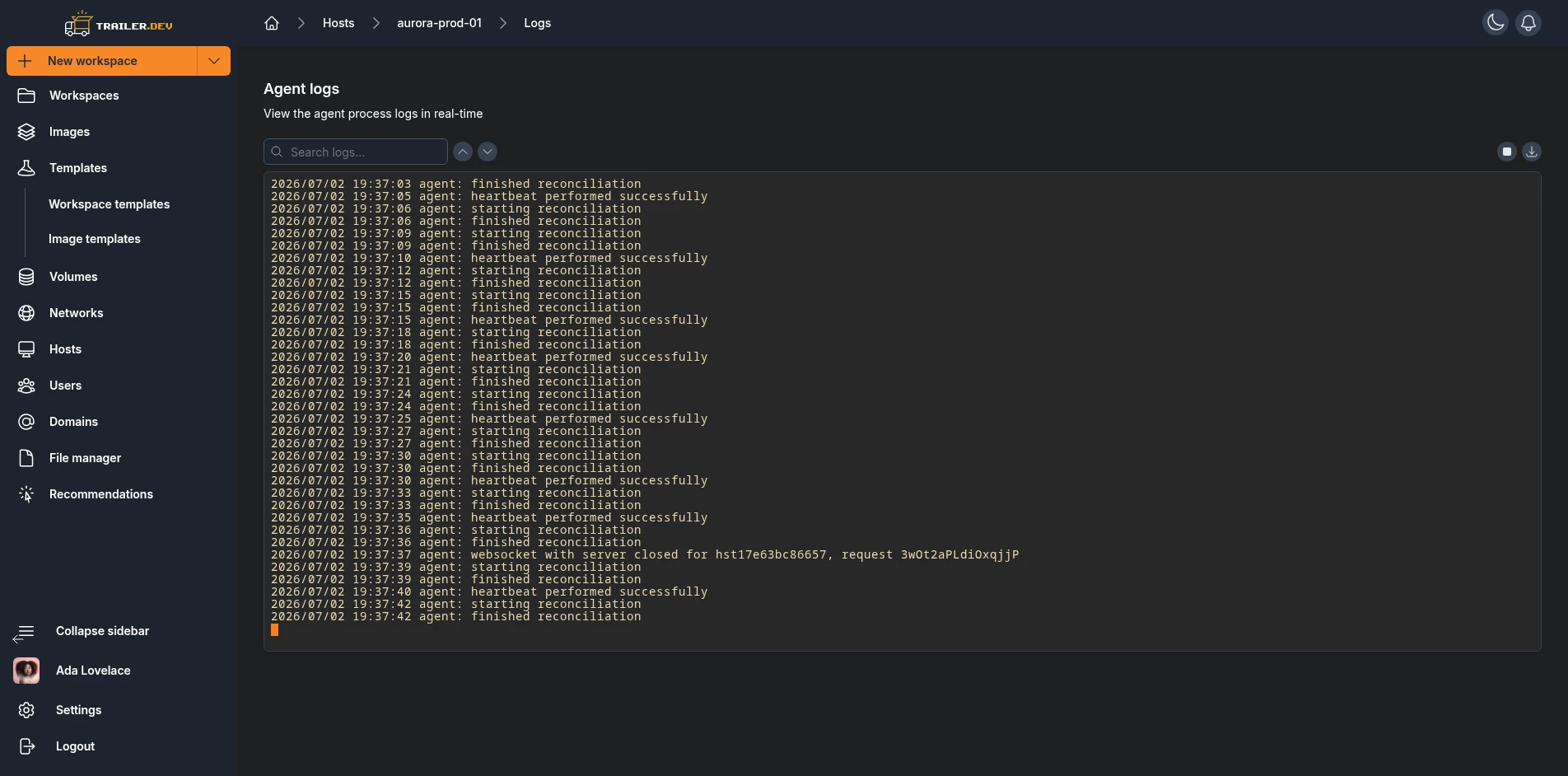The image size is (1568, 776).
Task: Click the Logs breadcrumb
Action: 537,23
